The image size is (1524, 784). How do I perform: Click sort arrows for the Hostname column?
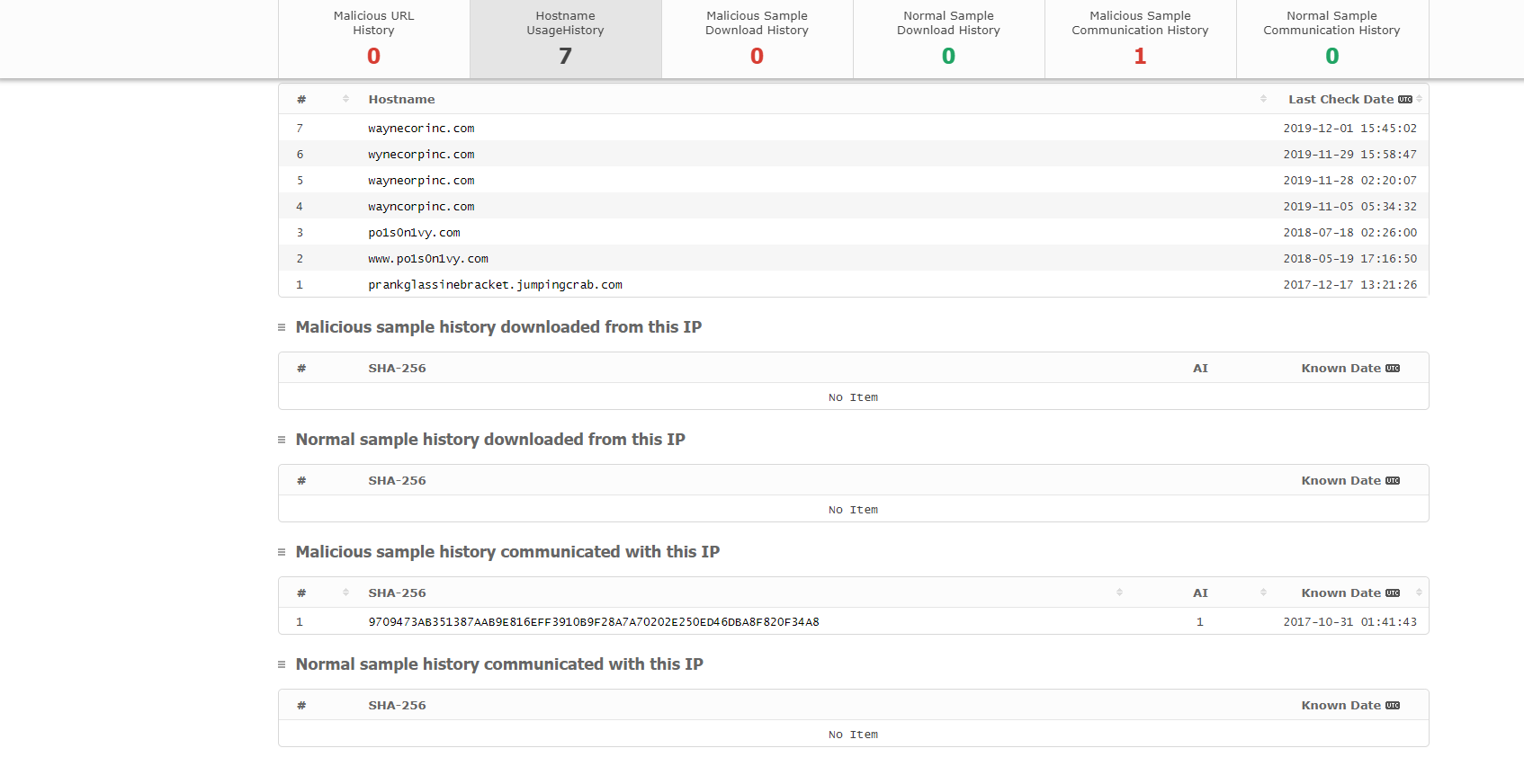click(1263, 99)
